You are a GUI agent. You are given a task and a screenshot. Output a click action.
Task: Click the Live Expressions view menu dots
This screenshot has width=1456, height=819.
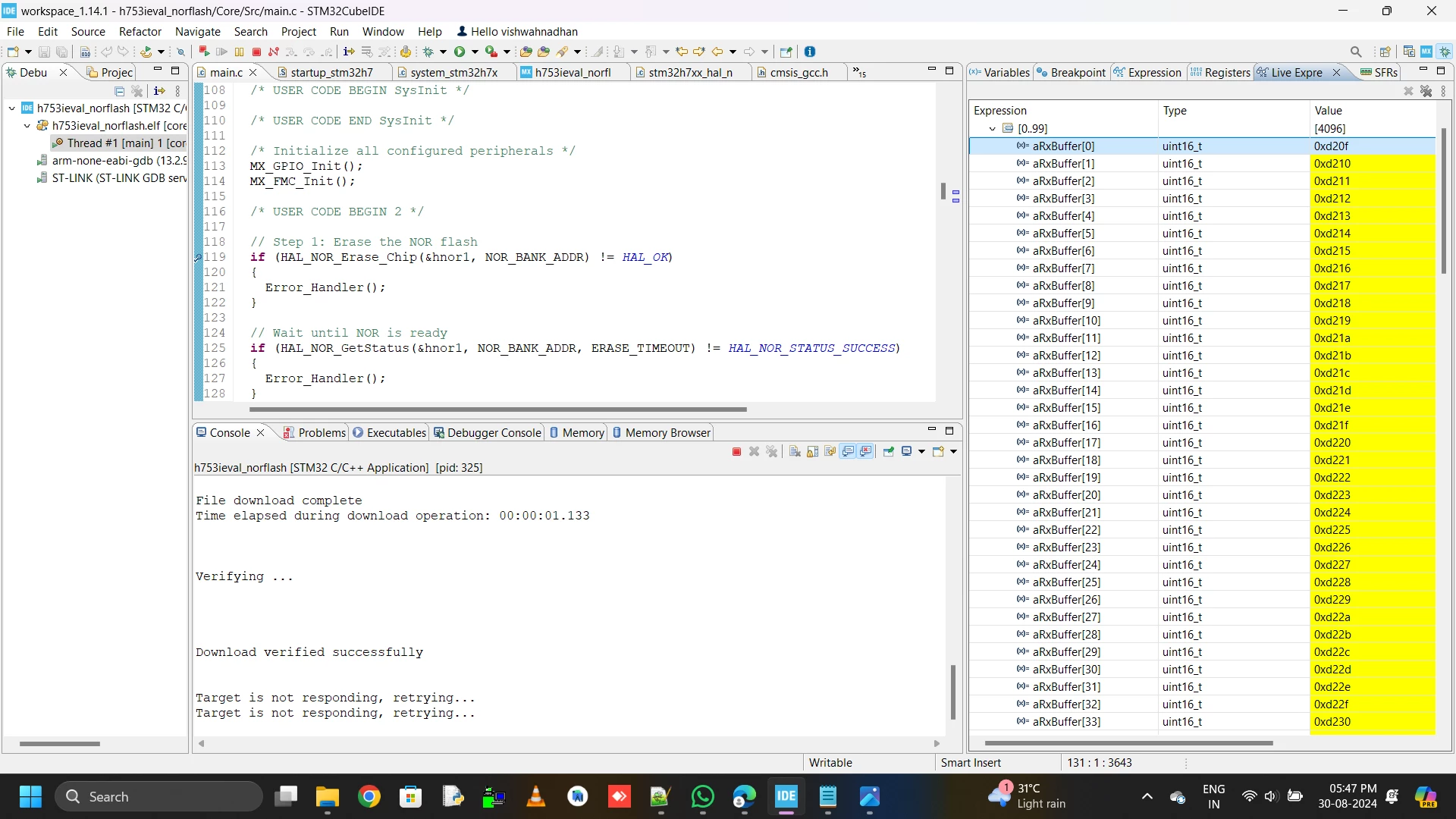pos(1443,91)
